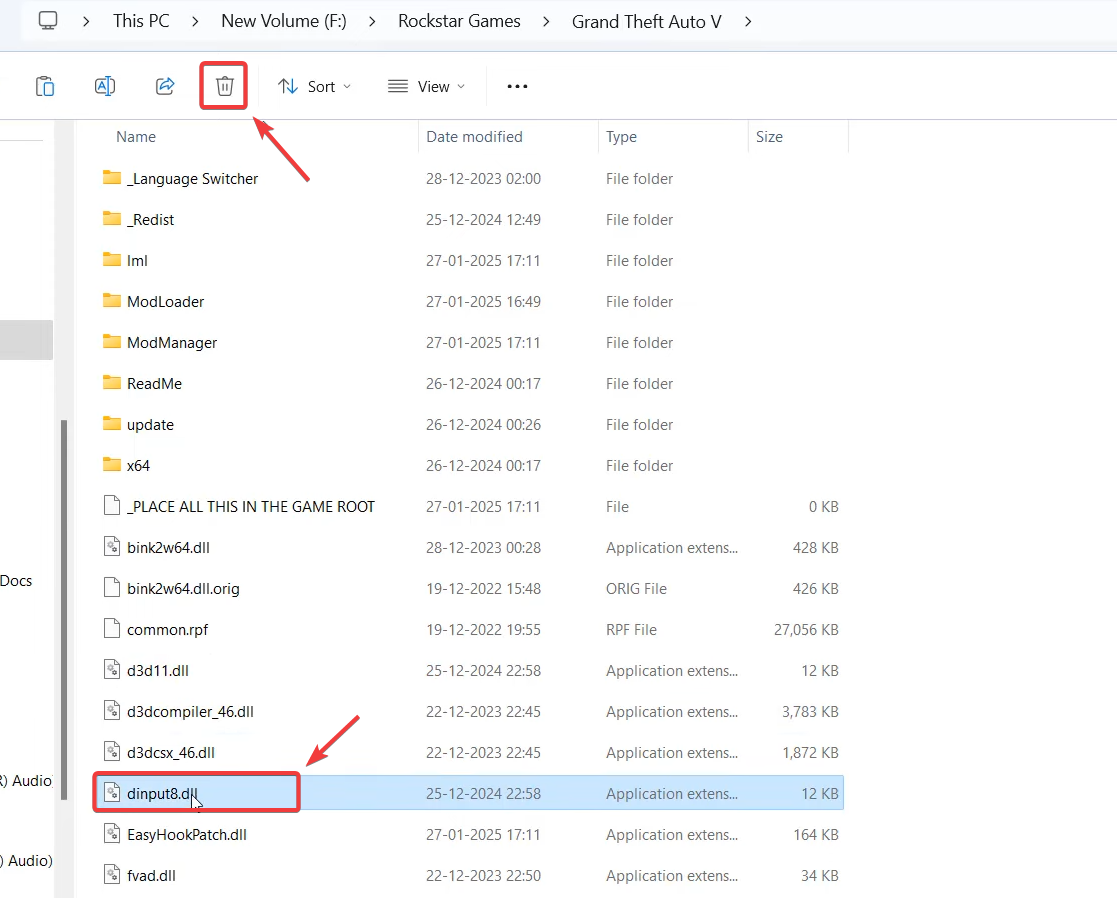The height and width of the screenshot is (898, 1117).
Task: Expand chevron after New Volume (F:) breadcrumb
Action: click(x=372, y=21)
